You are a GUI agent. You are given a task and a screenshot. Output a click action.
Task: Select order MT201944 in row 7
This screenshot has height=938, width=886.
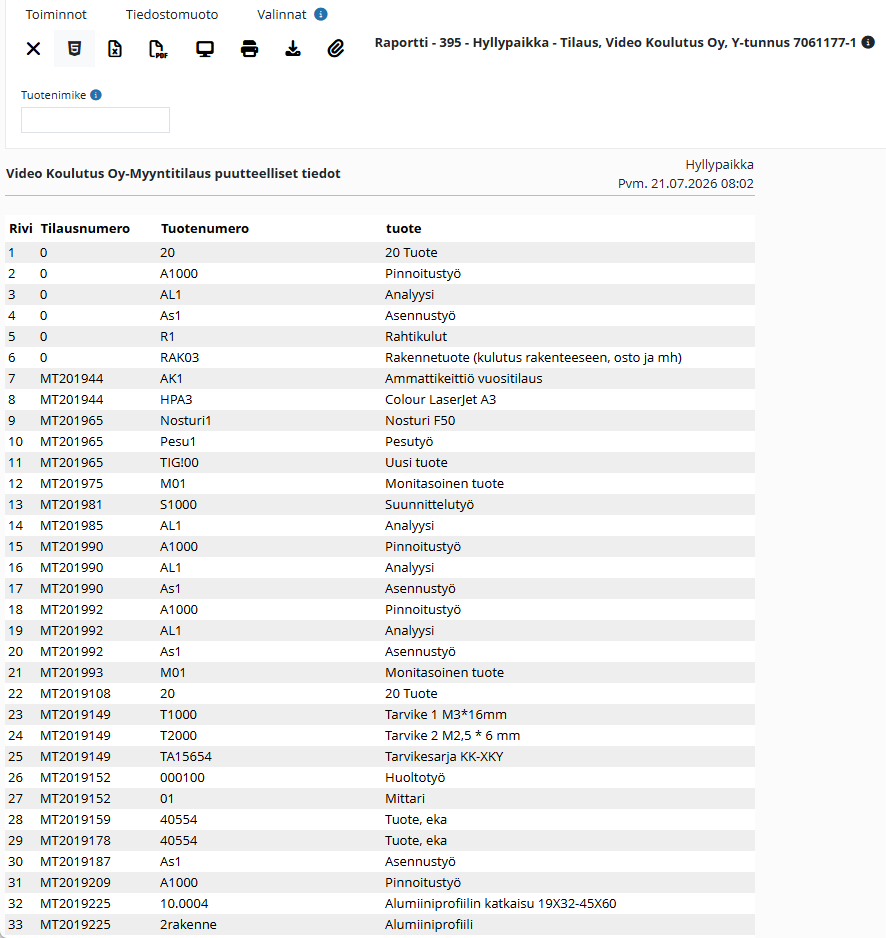point(72,379)
